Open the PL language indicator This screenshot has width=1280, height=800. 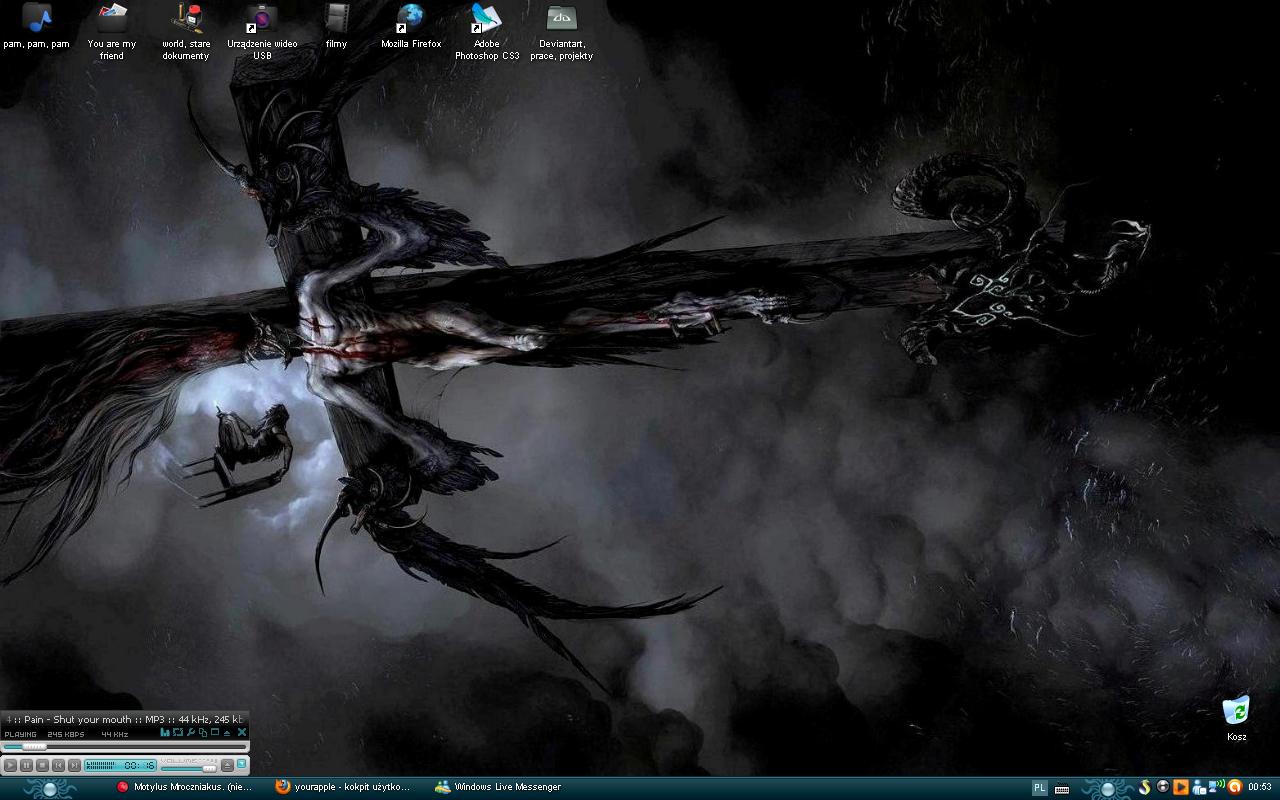1040,788
